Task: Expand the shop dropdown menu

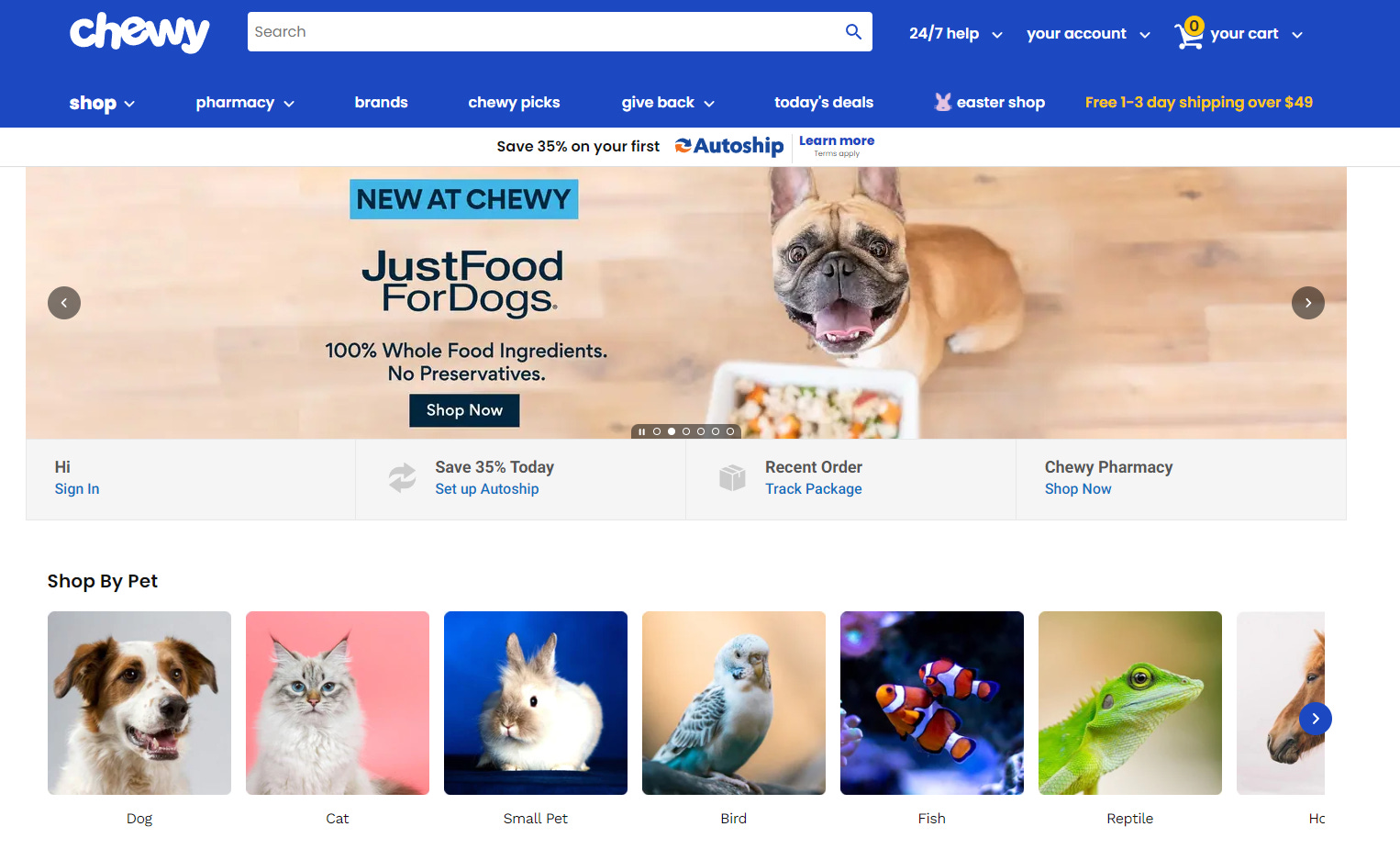Action: point(102,103)
